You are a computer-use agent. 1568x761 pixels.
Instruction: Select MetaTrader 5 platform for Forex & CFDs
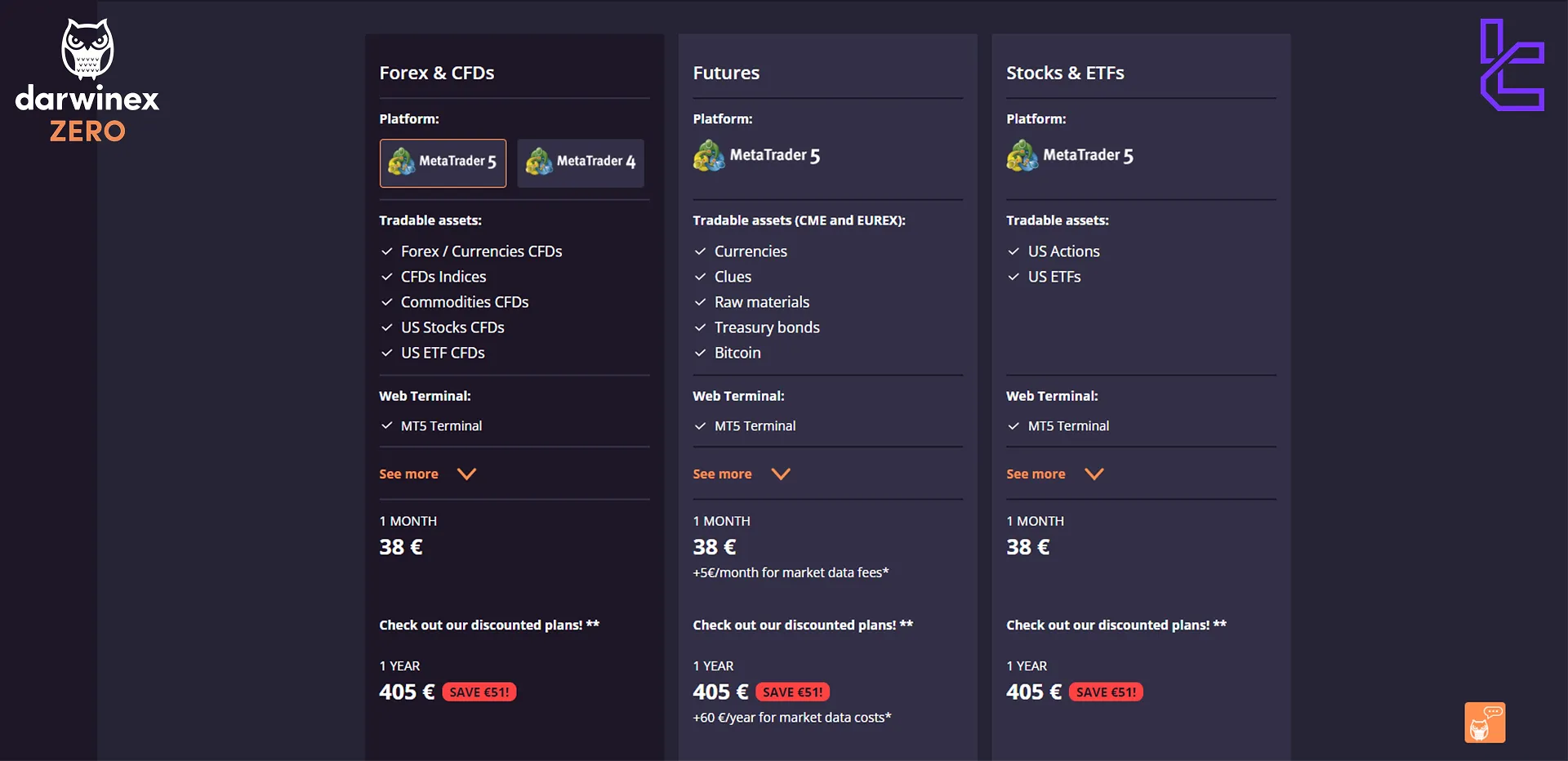tap(443, 162)
